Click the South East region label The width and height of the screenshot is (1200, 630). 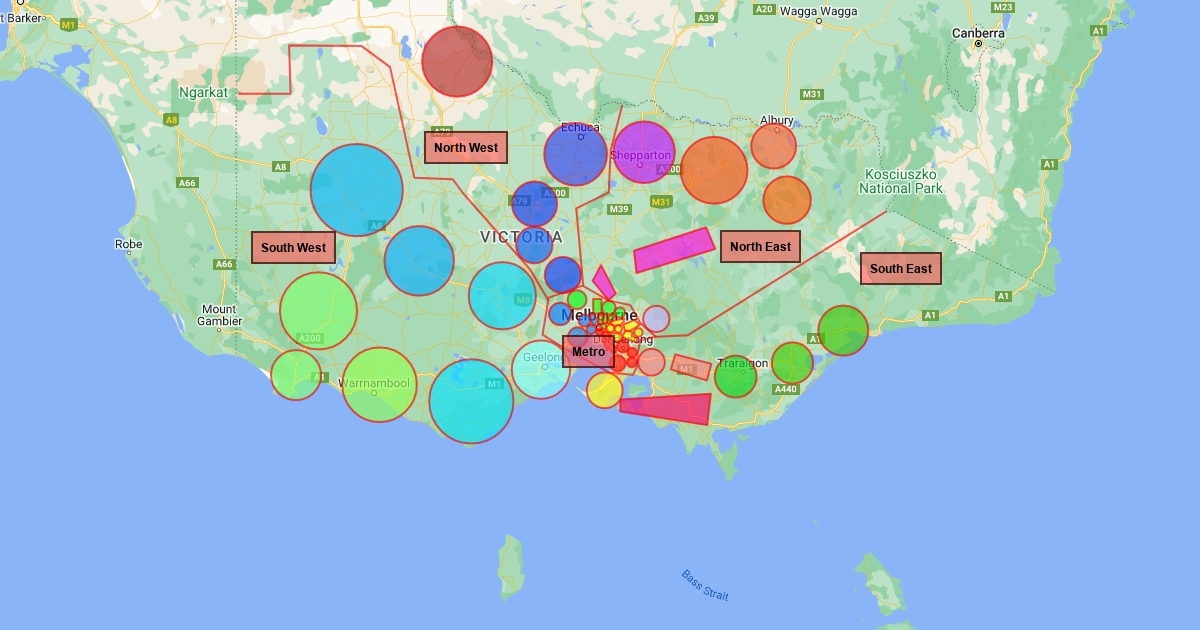[900, 268]
